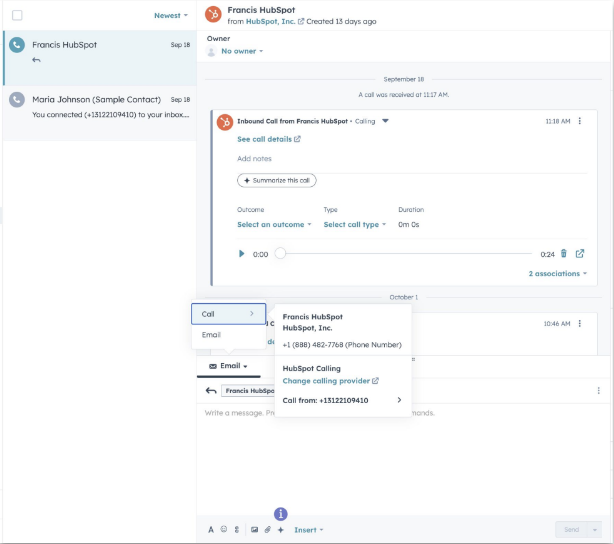The image size is (614, 544).
Task: Open Change calling provider link
Action: click(330, 381)
